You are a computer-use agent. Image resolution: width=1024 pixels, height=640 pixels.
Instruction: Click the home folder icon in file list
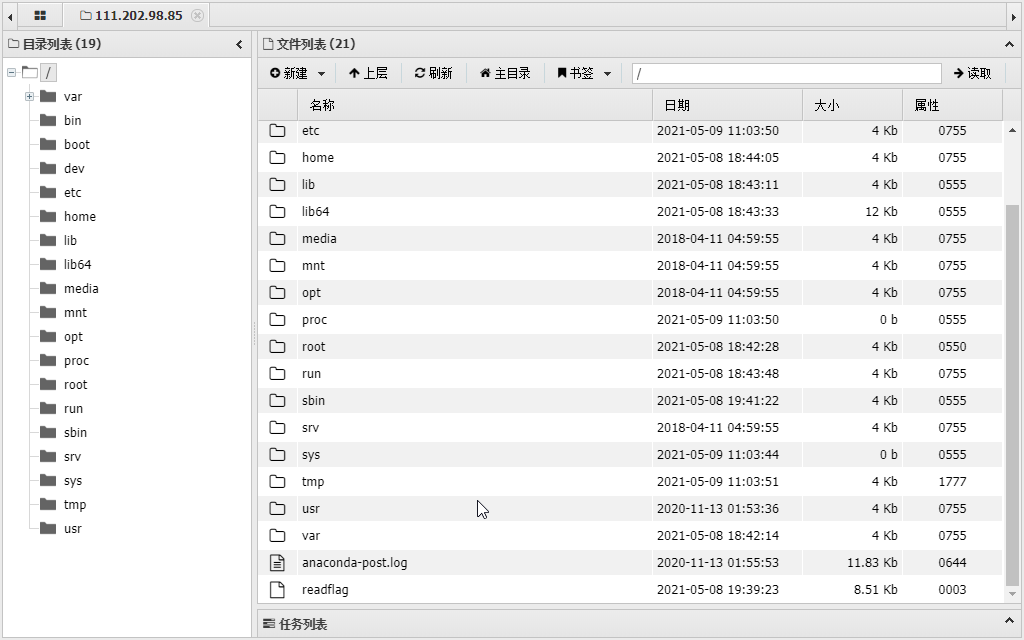point(278,157)
